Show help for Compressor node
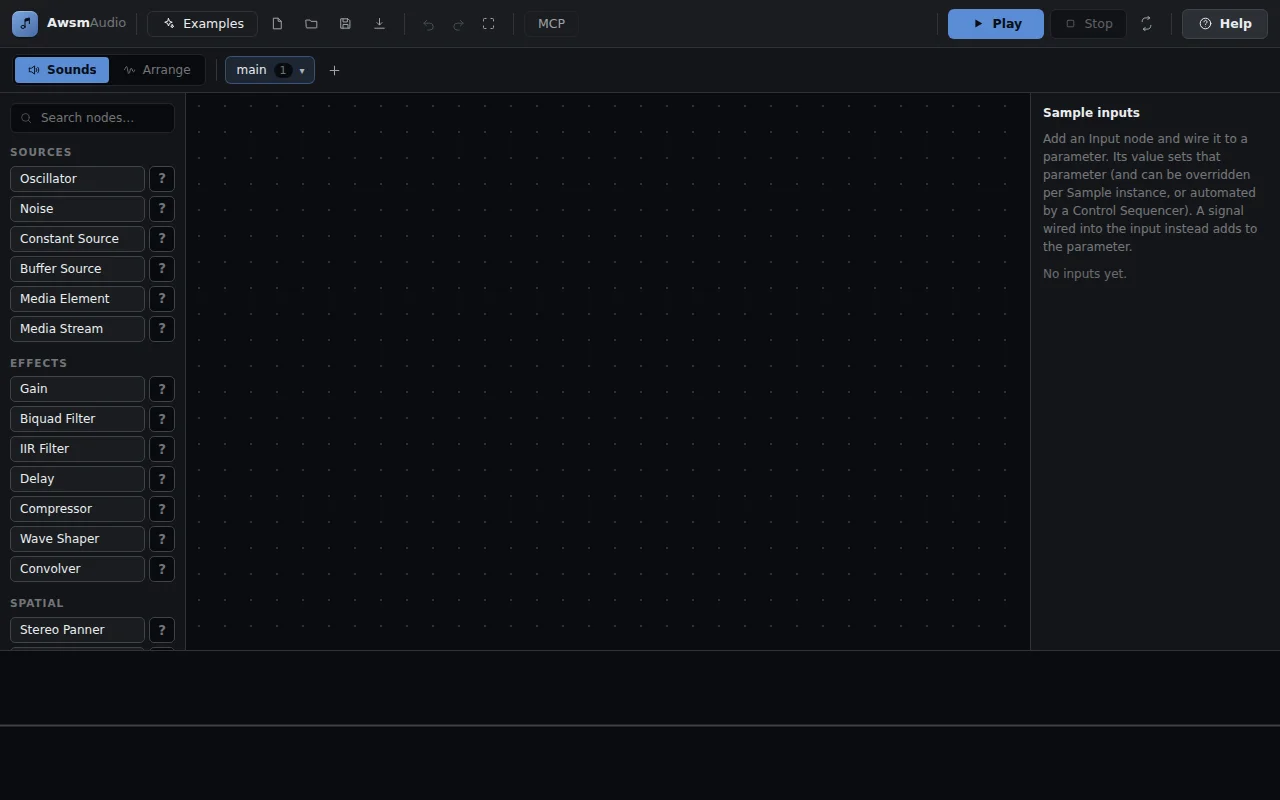Viewport: 1280px width, 800px height. click(x=161, y=509)
